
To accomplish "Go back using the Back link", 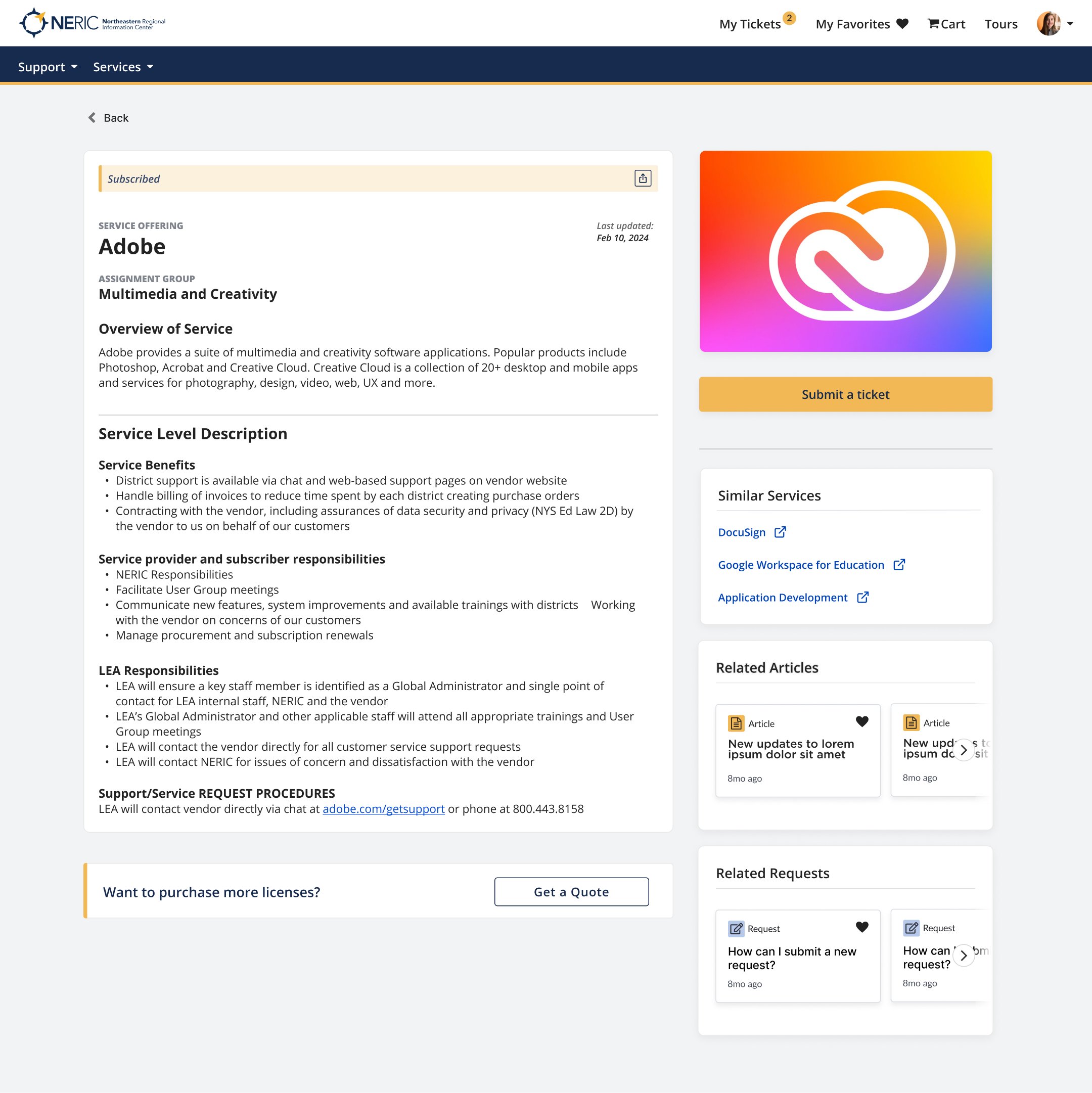I will (108, 118).
